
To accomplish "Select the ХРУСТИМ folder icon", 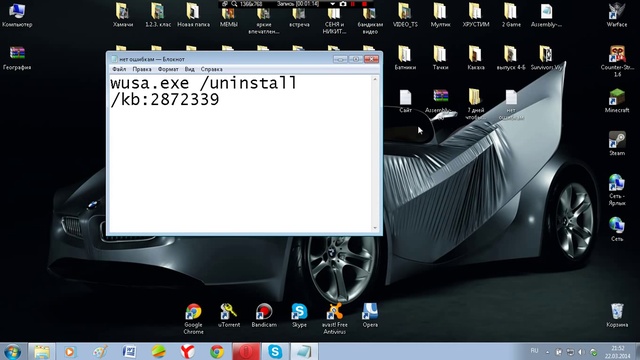I will point(476,15).
